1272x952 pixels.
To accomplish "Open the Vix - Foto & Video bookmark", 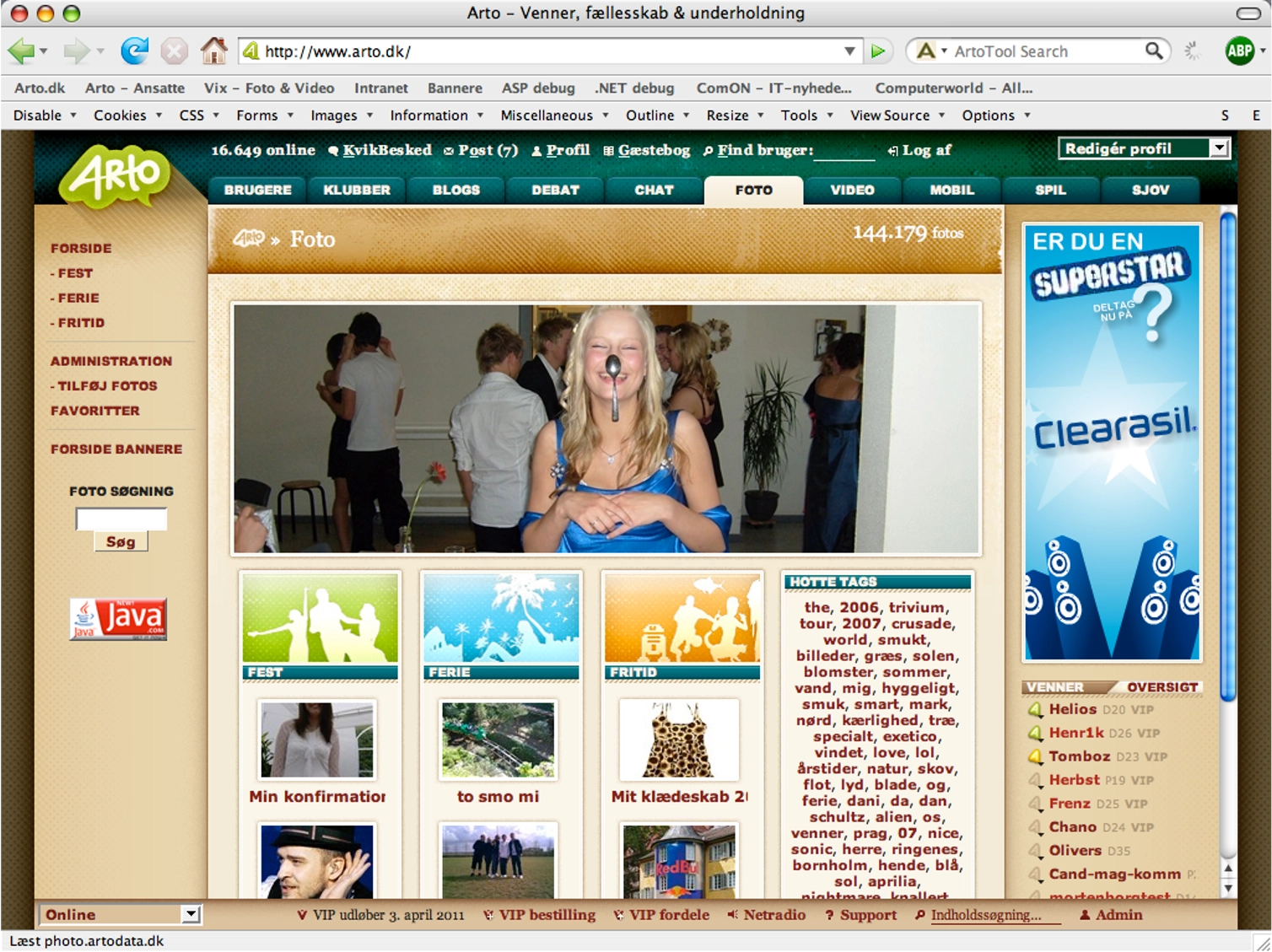I will (269, 88).
